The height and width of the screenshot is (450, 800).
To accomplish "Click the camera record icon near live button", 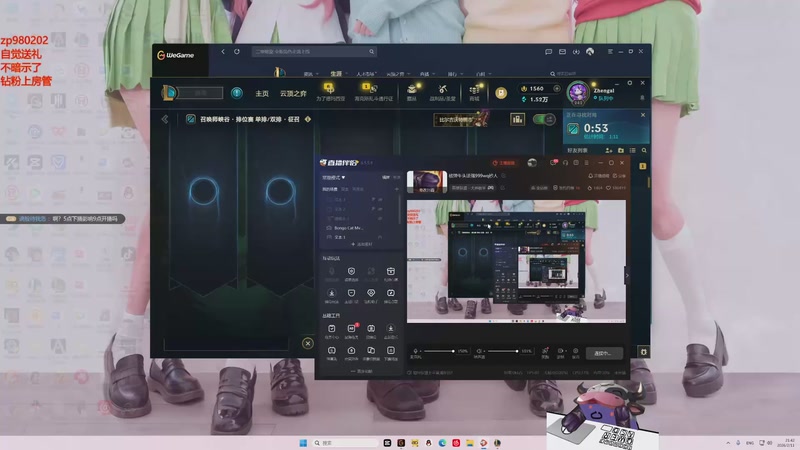I will [561, 351].
